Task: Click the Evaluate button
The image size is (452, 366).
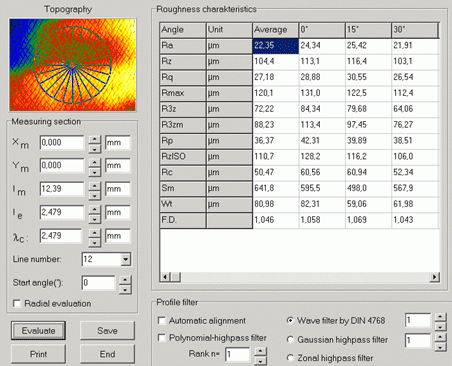Action: [38, 330]
